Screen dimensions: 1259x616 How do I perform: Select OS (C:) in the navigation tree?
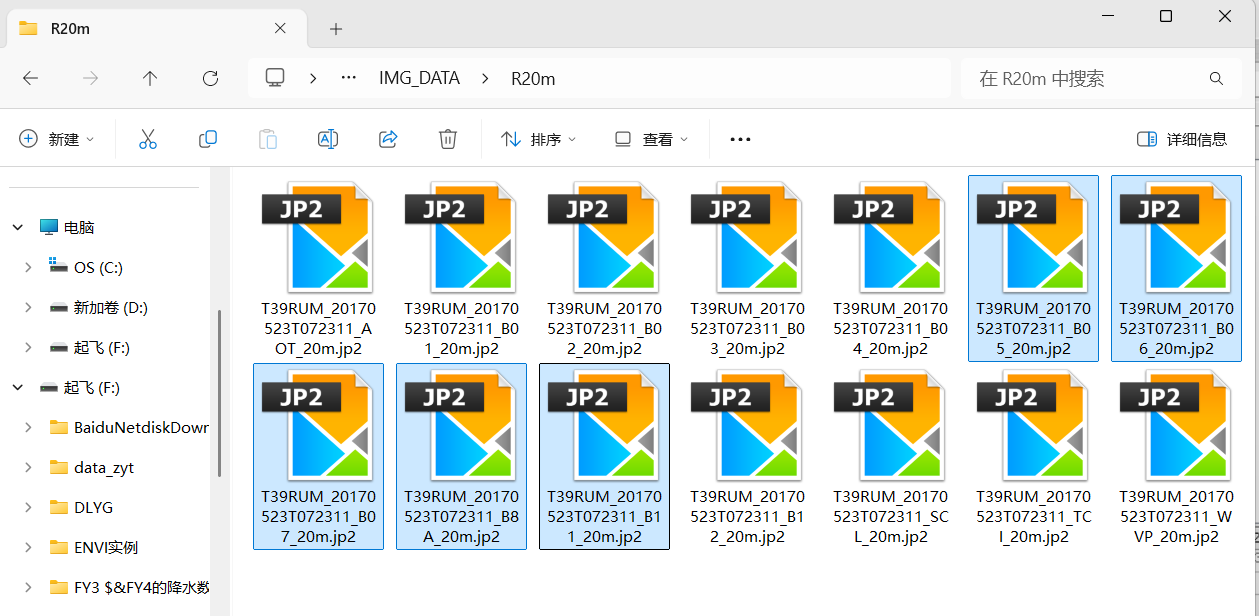(98, 267)
